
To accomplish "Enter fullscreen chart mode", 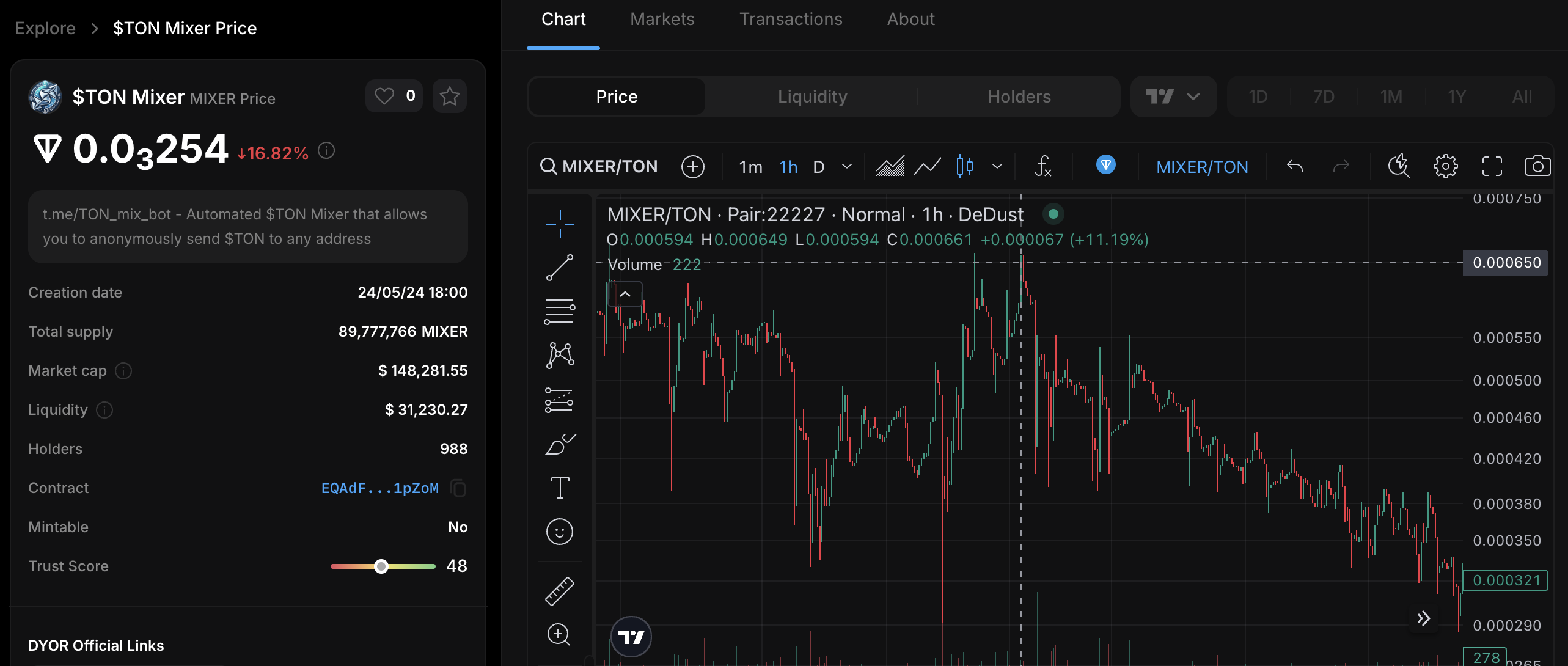I will point(1492,166).
